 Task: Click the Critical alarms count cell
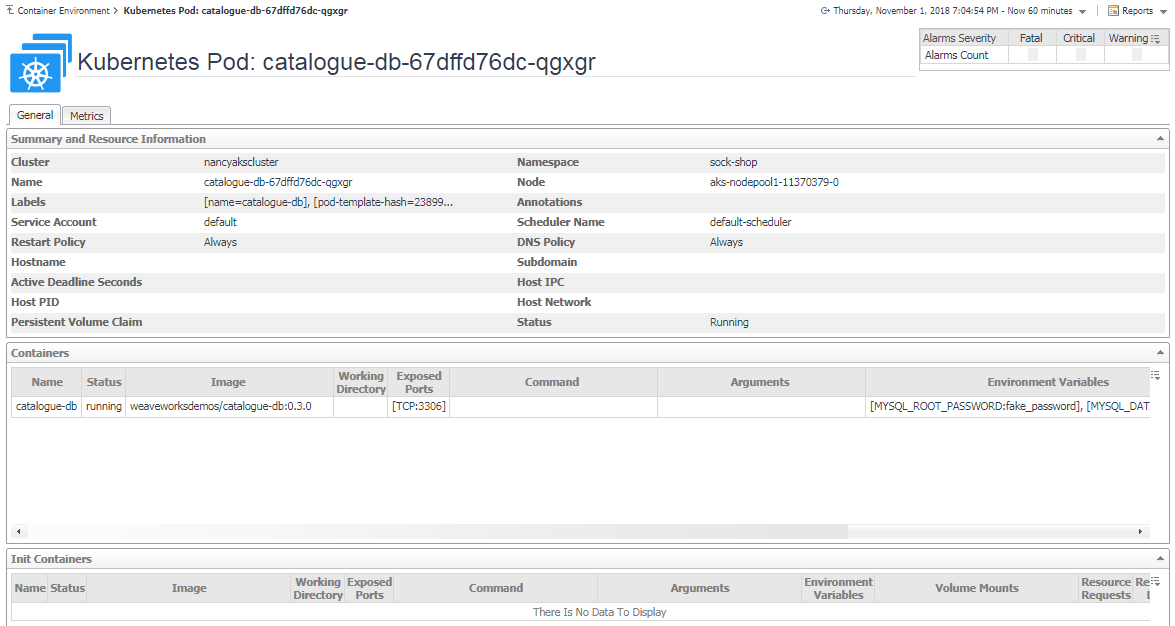(x=1079, y=55)
